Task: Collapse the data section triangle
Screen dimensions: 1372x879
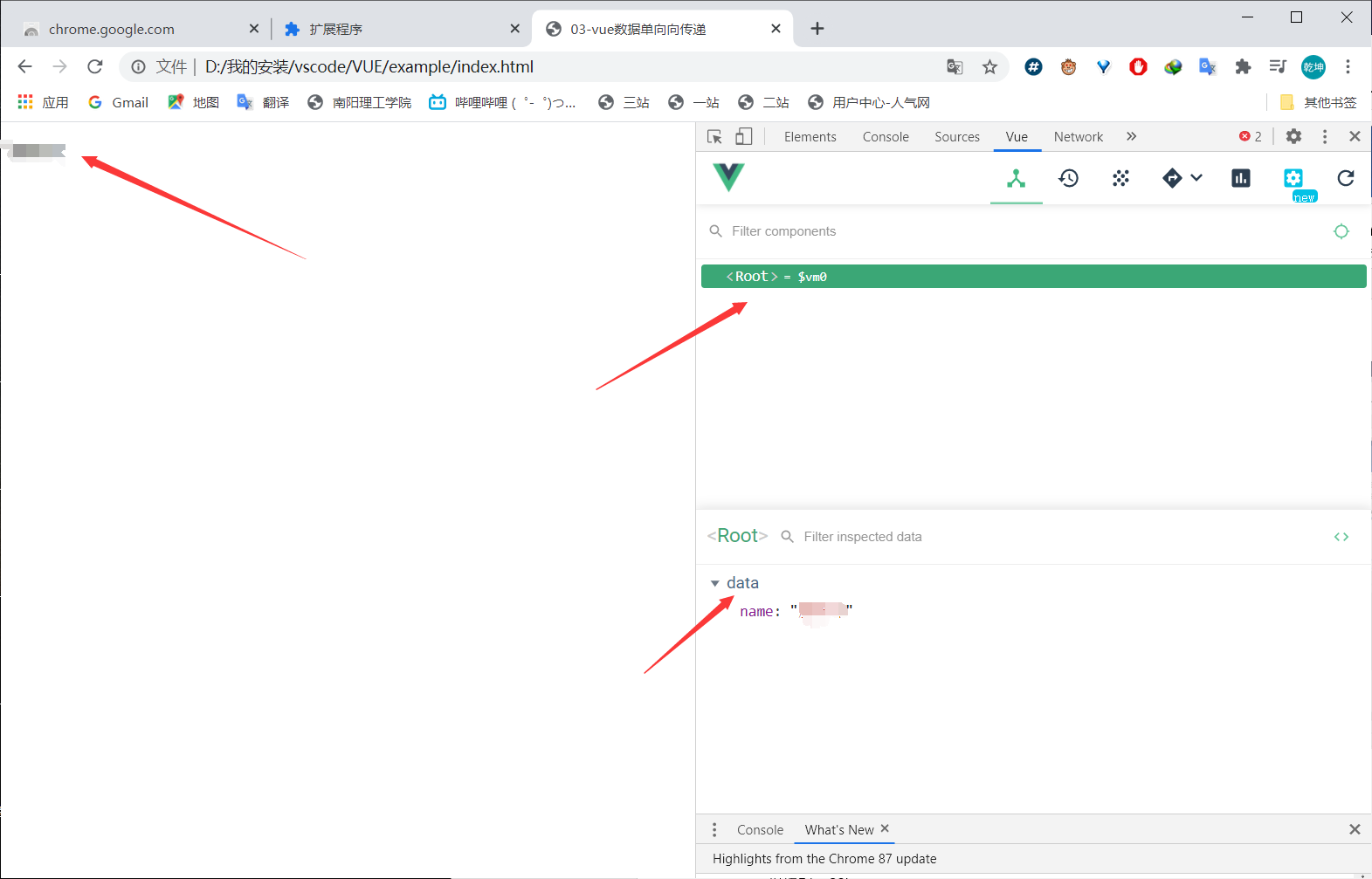Action: 714,583
